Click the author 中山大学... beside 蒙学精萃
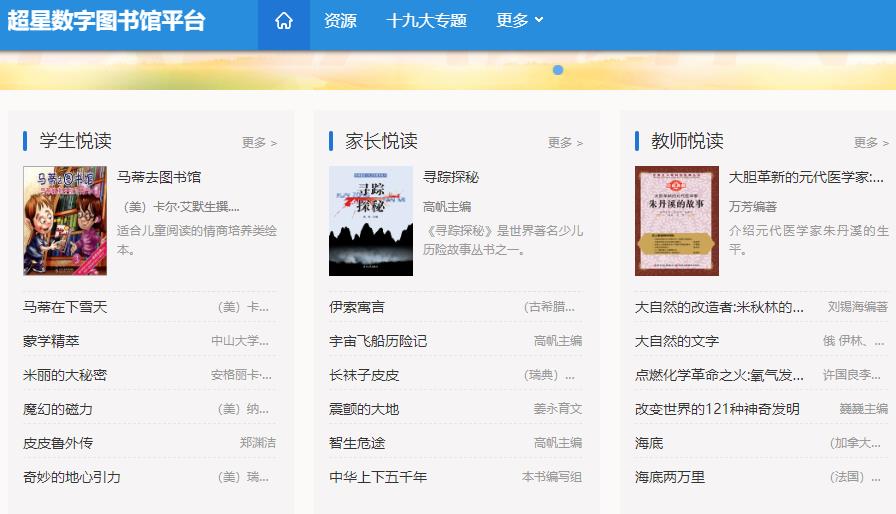 (x=240, y=341)
